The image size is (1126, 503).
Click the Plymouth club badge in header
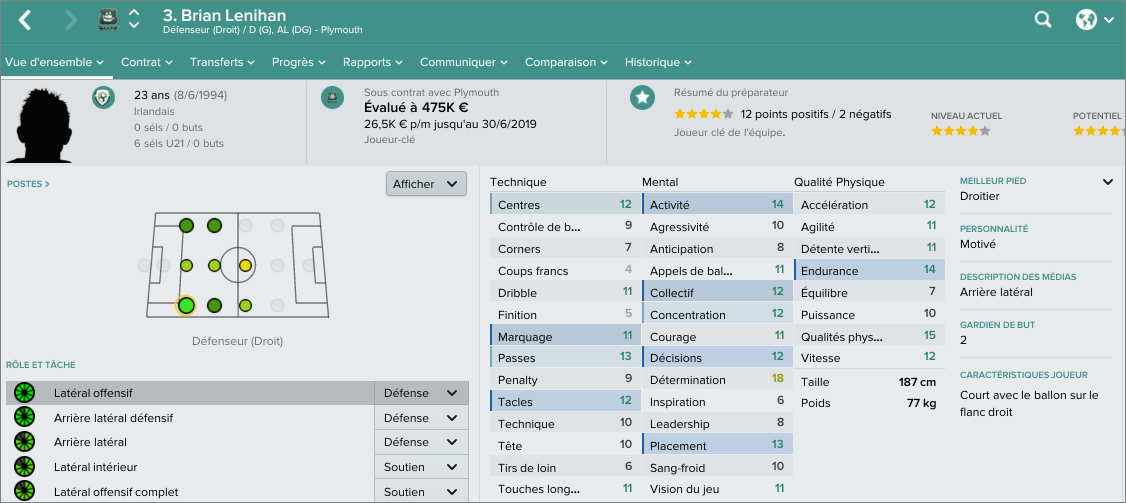pos(107,19)
